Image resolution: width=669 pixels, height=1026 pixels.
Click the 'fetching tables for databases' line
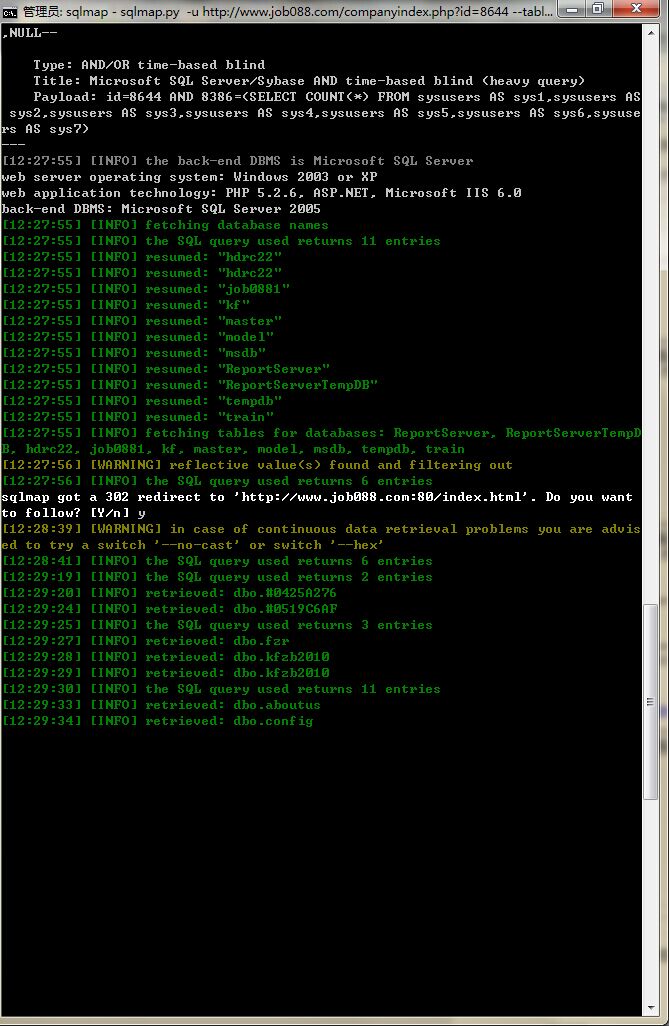tap(321, 440)
